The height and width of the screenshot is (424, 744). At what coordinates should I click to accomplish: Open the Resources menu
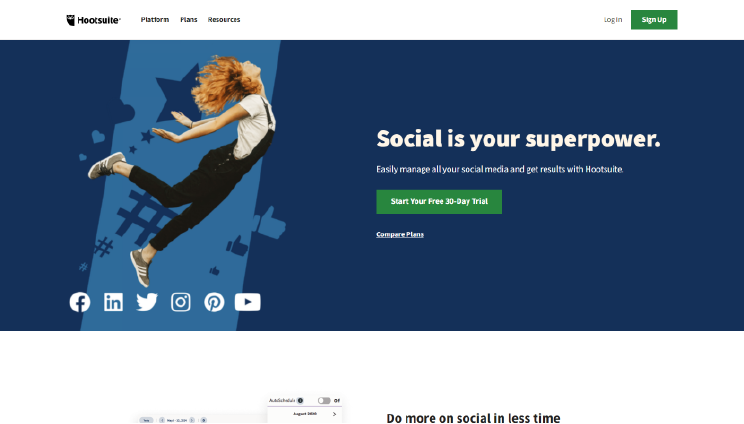point(224,19)
